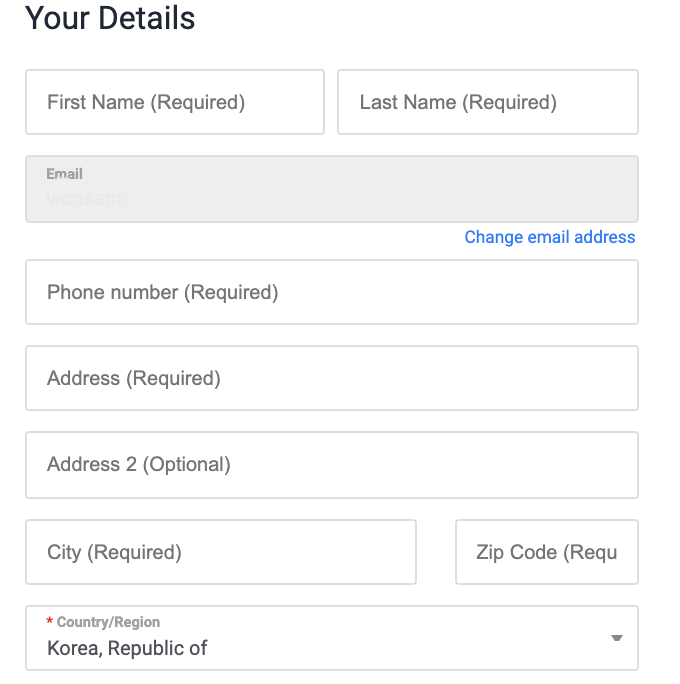The image size is (680, 684).
Task: Click the Country/Region label text
Action: pos(108,622)
